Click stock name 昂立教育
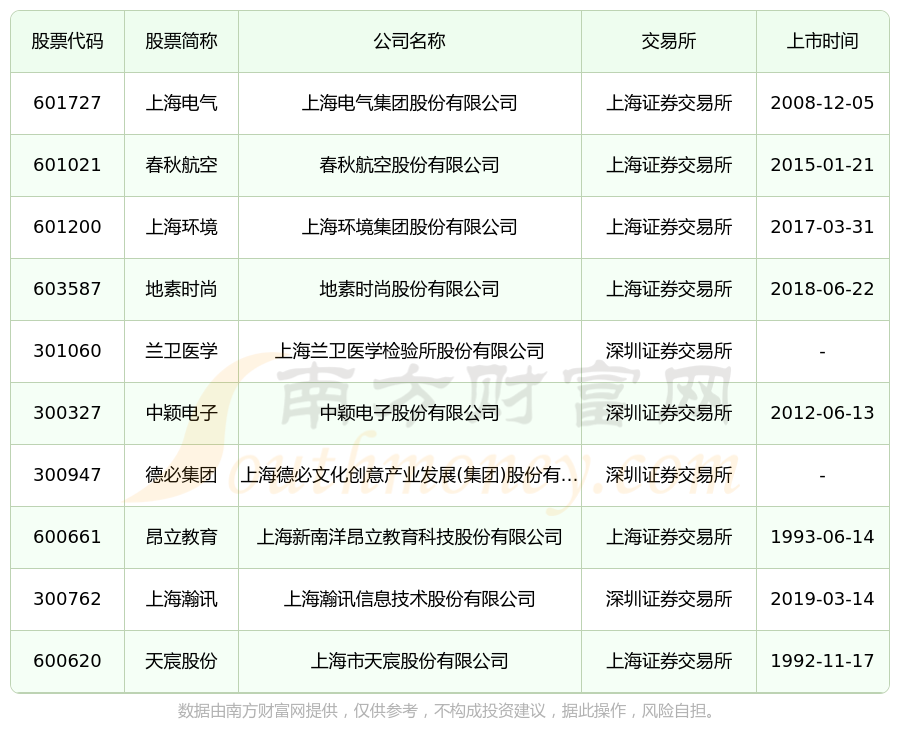 (181, 537)
